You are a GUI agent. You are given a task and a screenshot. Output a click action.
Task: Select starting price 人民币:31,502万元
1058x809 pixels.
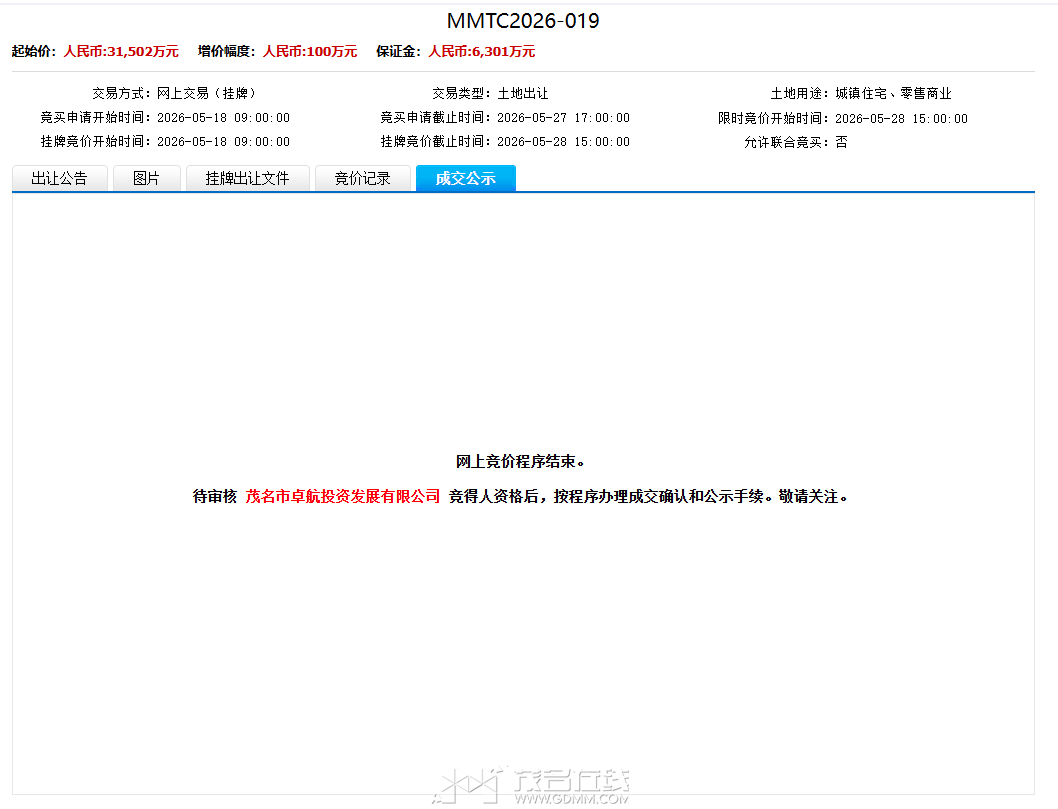click(x=121, y=51)
